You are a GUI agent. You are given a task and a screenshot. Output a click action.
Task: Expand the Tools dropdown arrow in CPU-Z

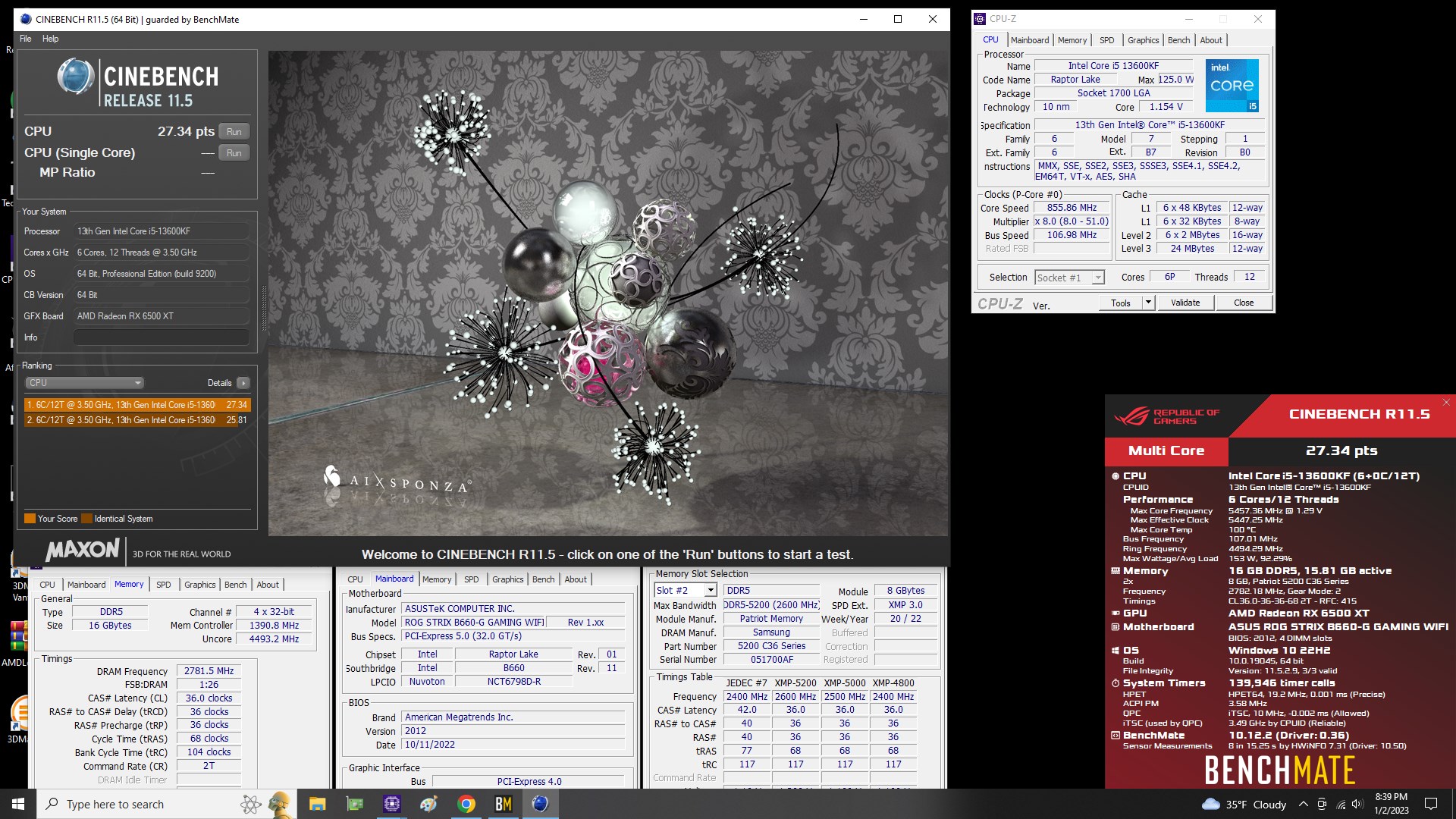coord(1148,303)
